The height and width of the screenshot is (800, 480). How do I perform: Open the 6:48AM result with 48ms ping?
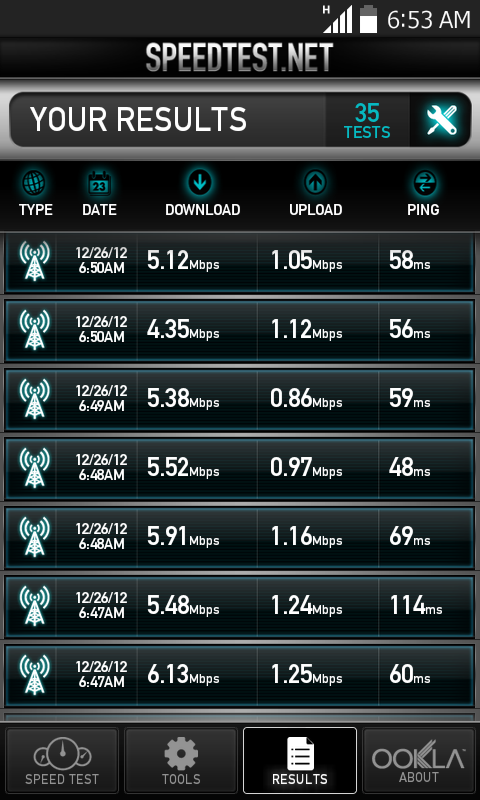[x=240, y=469]
